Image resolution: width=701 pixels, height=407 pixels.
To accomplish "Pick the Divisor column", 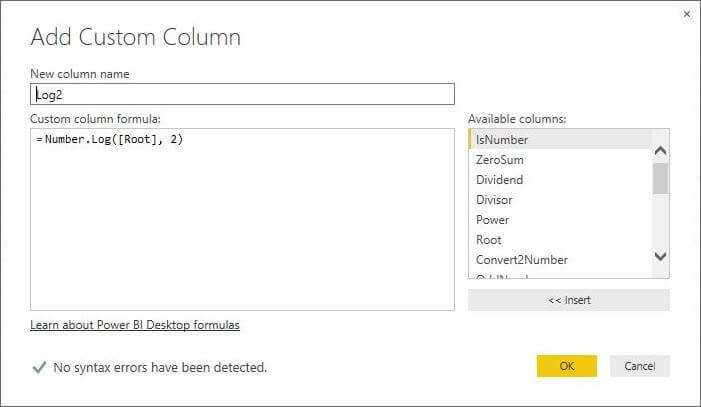I will click(494, 200).
